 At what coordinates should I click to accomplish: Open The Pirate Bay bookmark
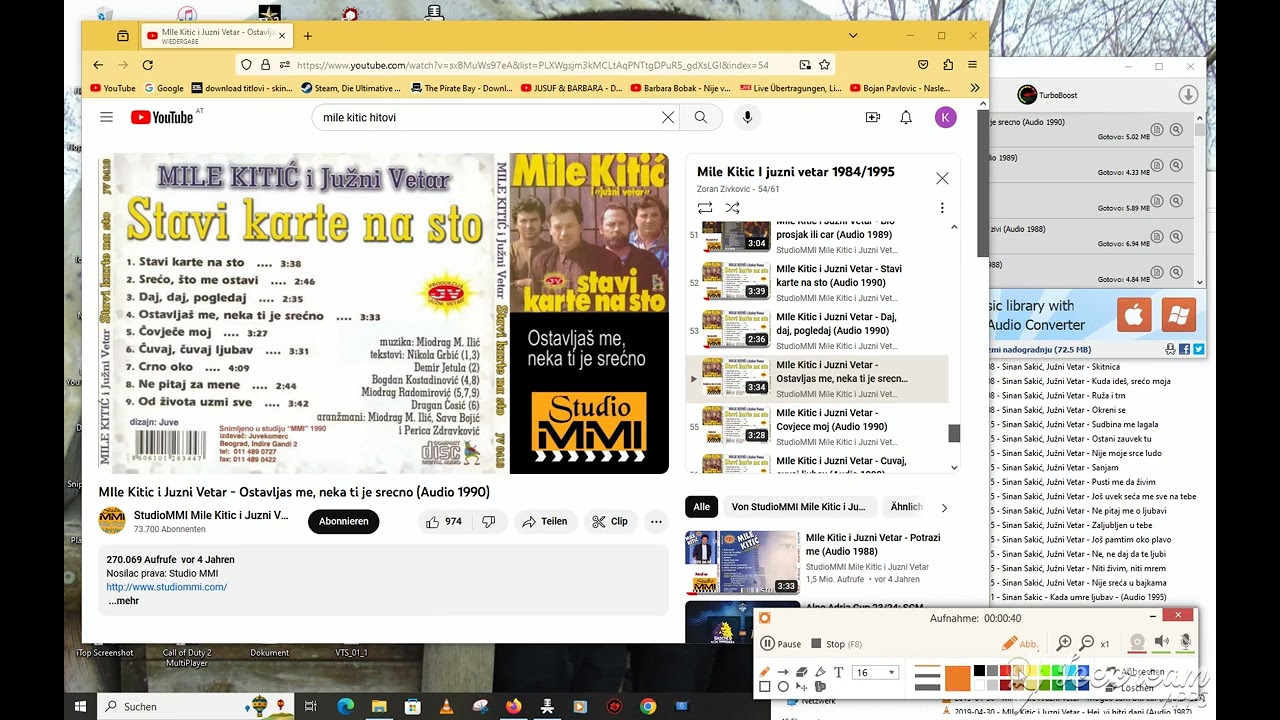point(461,88)
